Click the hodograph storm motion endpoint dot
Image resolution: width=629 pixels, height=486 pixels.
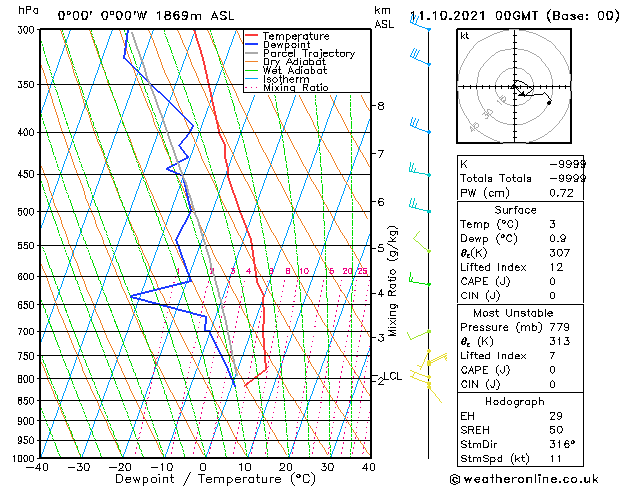coord(549,103)
